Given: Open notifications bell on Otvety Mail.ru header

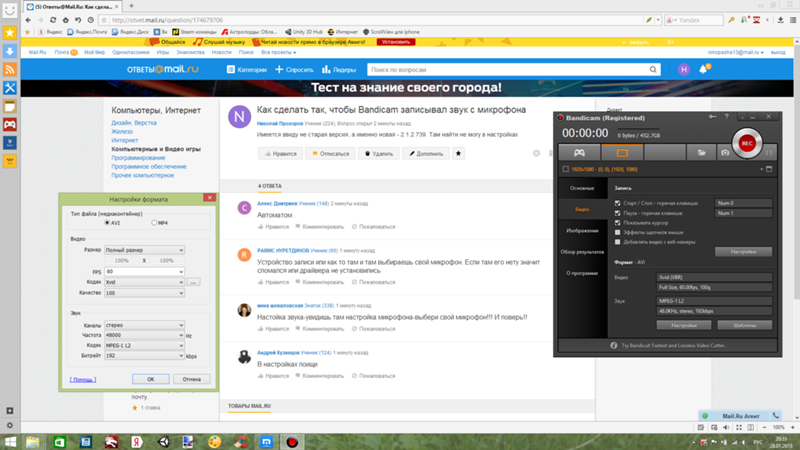Looking at the screenshot, I should click(x=704, y=69).
